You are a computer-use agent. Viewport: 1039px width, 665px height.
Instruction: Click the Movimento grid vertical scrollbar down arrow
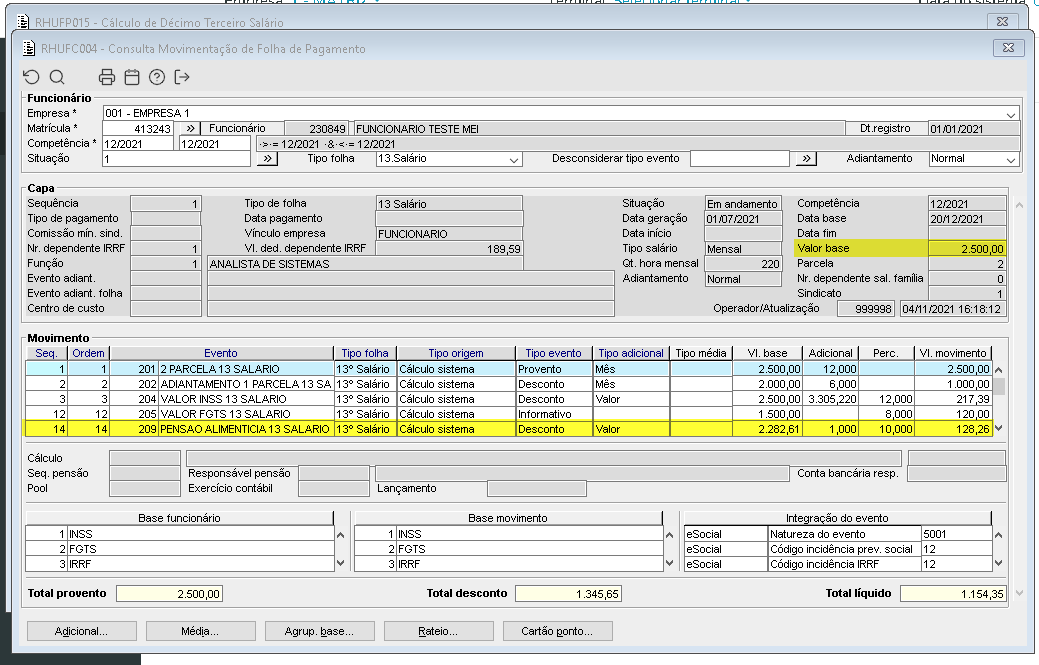[998, 428]
